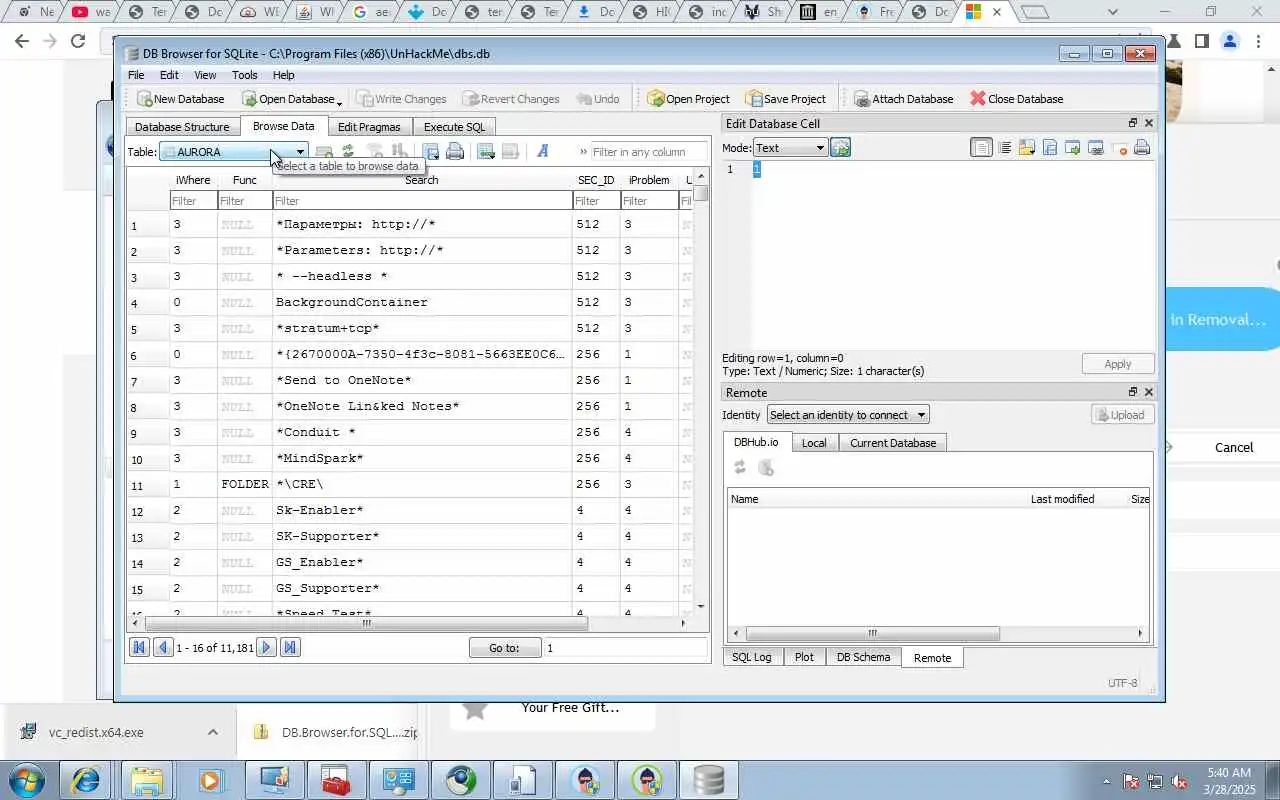Click the print table data icon
The image size is (1280, 800).
455,151
